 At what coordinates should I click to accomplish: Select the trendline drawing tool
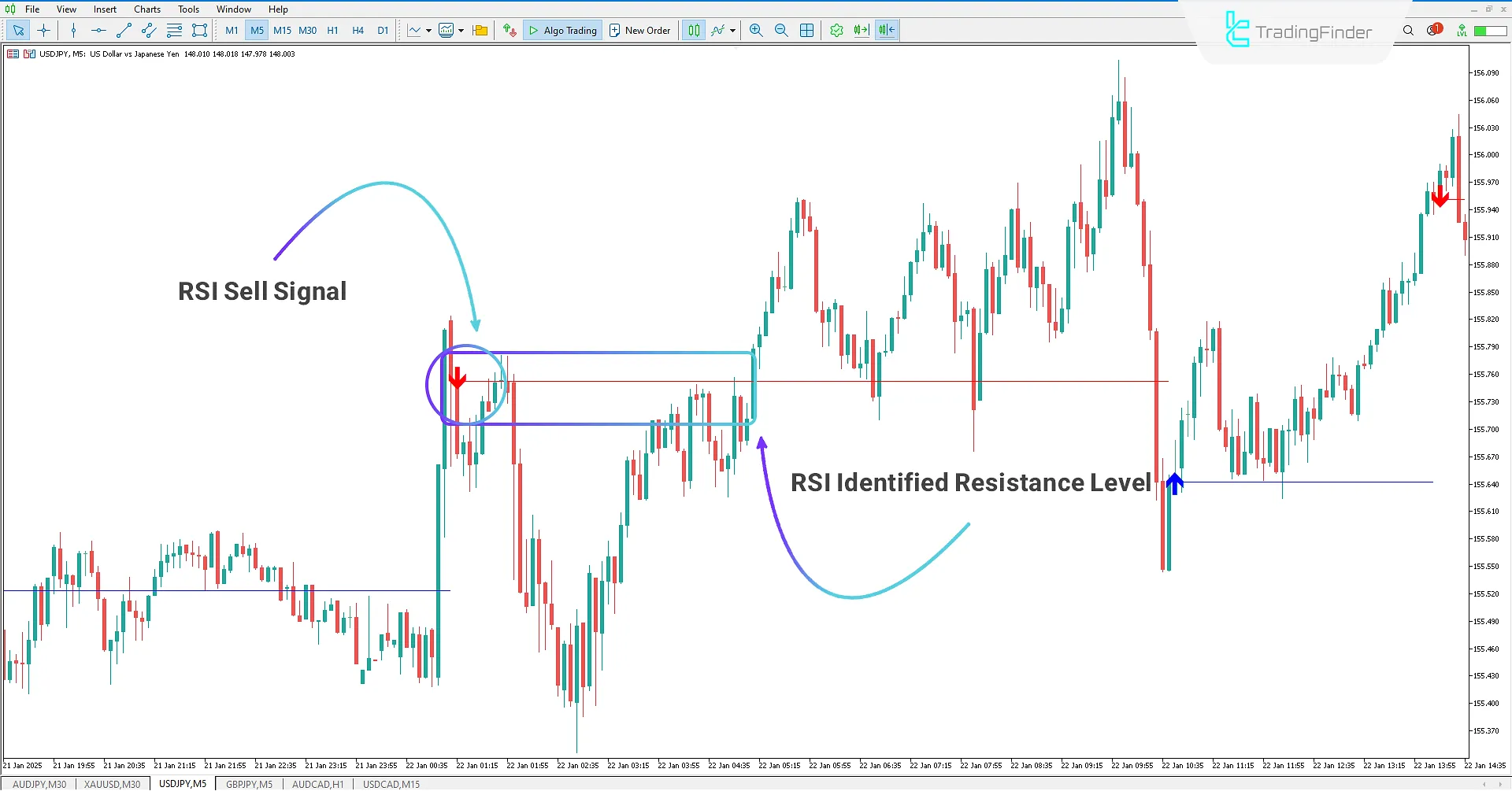coord(123,30)
